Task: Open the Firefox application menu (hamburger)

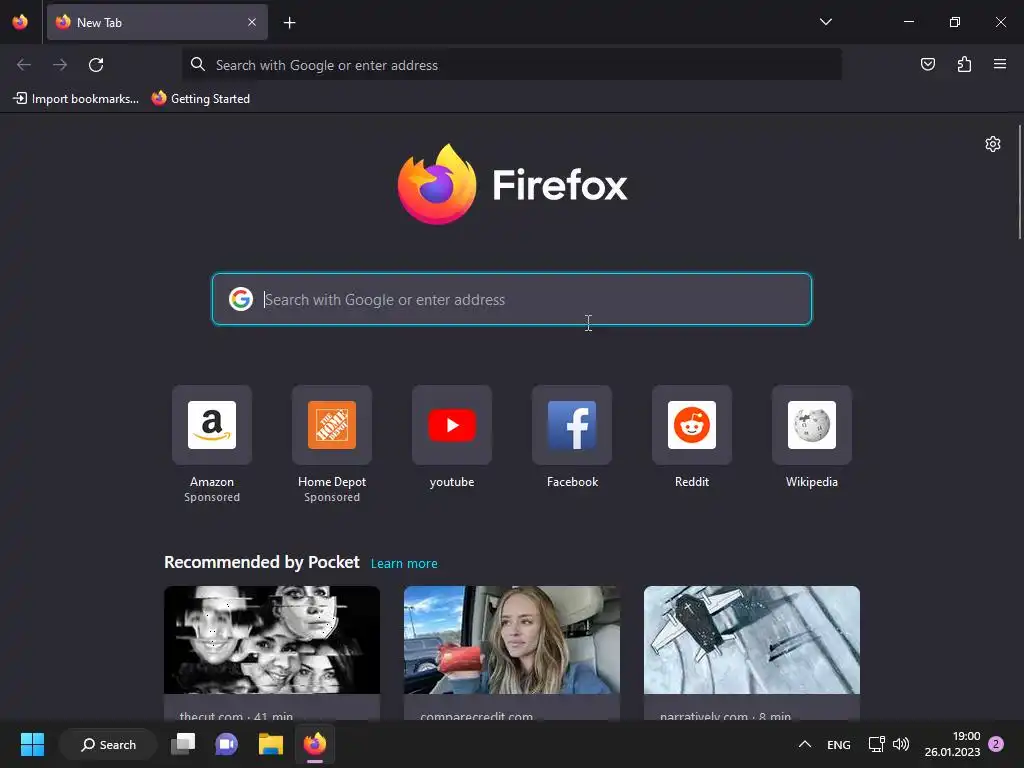Action: click(x=1000, y=64)
